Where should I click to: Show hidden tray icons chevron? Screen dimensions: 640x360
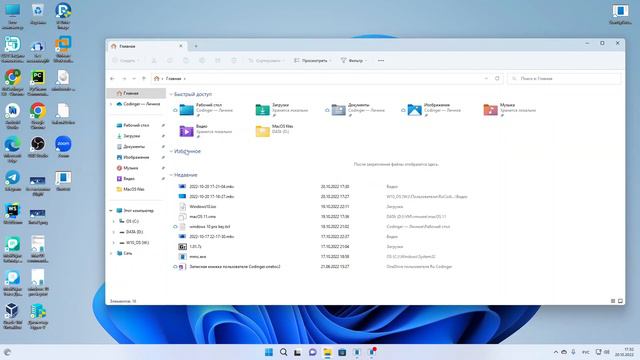pyautogui.click(x=556, y=352)
